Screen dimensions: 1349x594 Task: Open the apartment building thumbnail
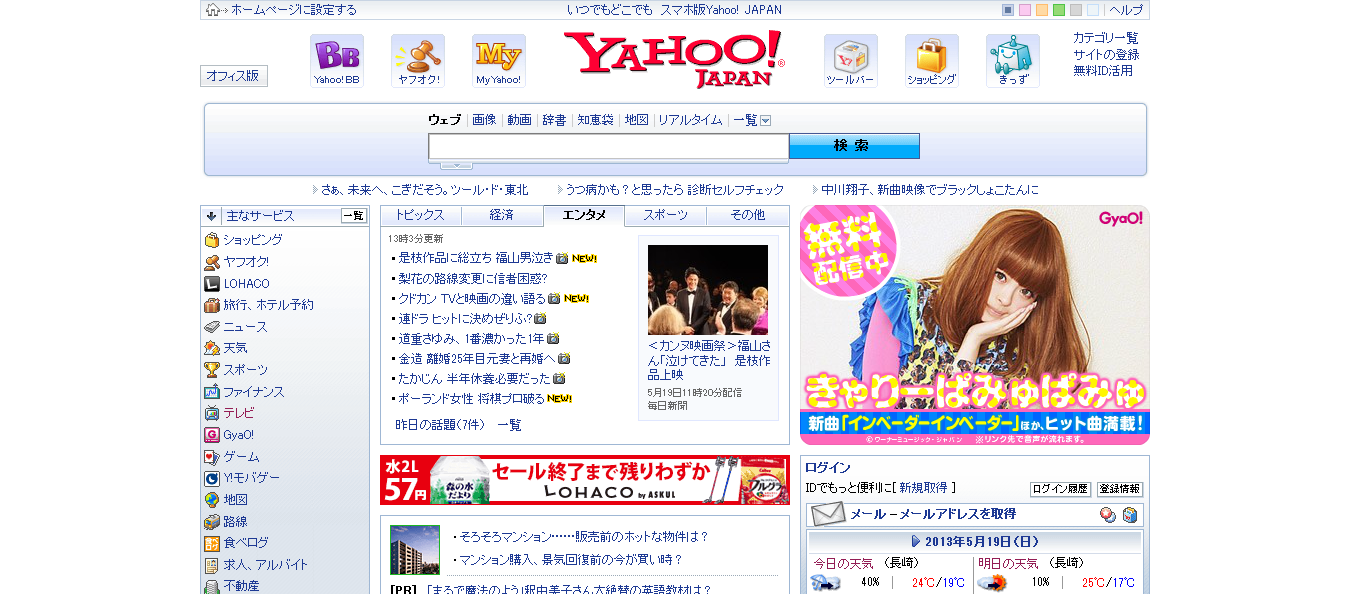pyautogui.click(x=415, y=549)
